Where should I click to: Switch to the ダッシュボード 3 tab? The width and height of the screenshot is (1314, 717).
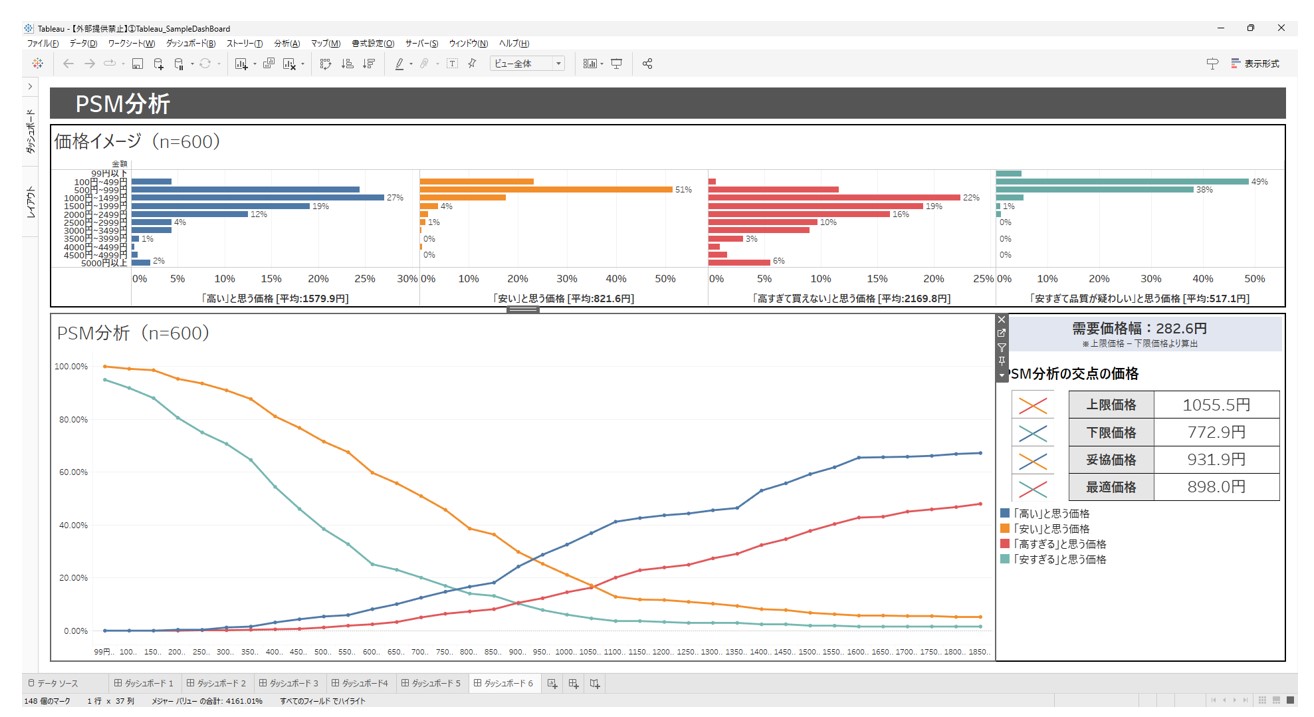287,684
